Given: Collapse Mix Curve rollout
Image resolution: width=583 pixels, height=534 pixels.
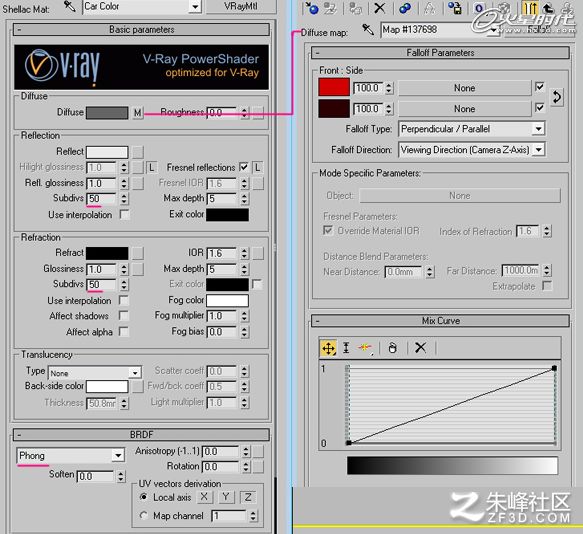Looking at the screenshot, I should coord(440,321).
